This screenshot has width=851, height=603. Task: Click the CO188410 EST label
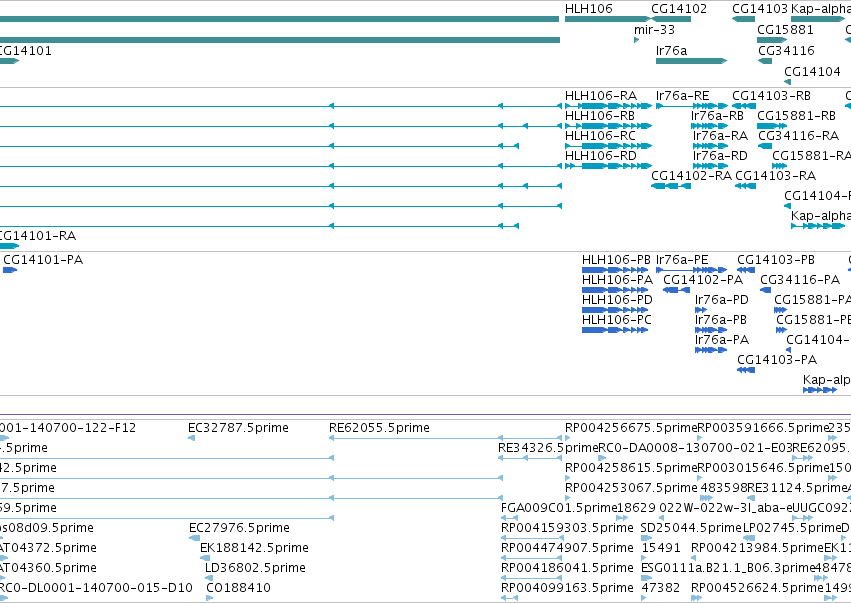(238, 588)
